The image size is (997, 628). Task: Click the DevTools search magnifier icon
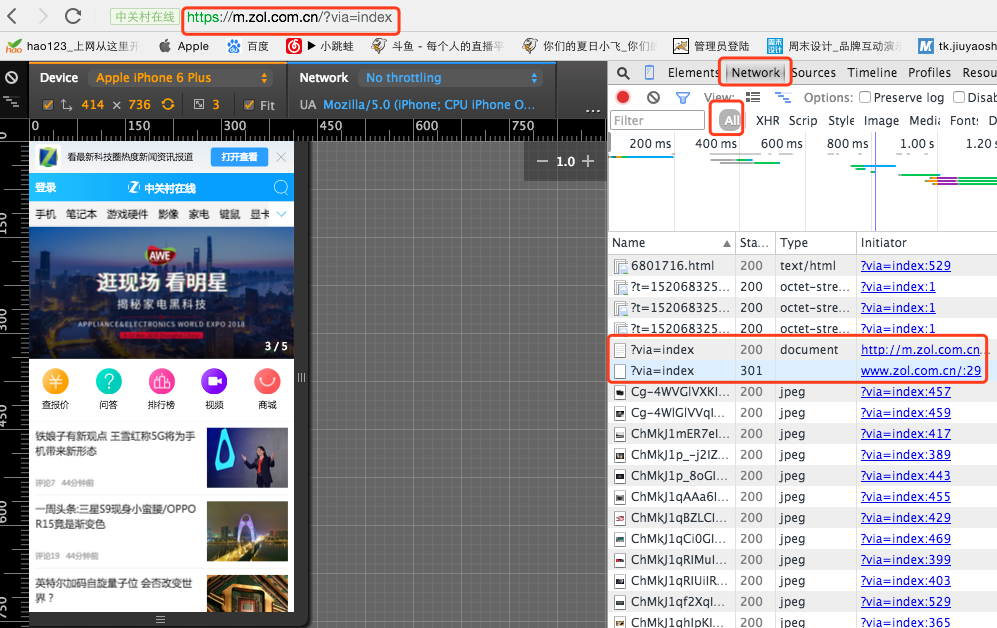coord(623,73)
